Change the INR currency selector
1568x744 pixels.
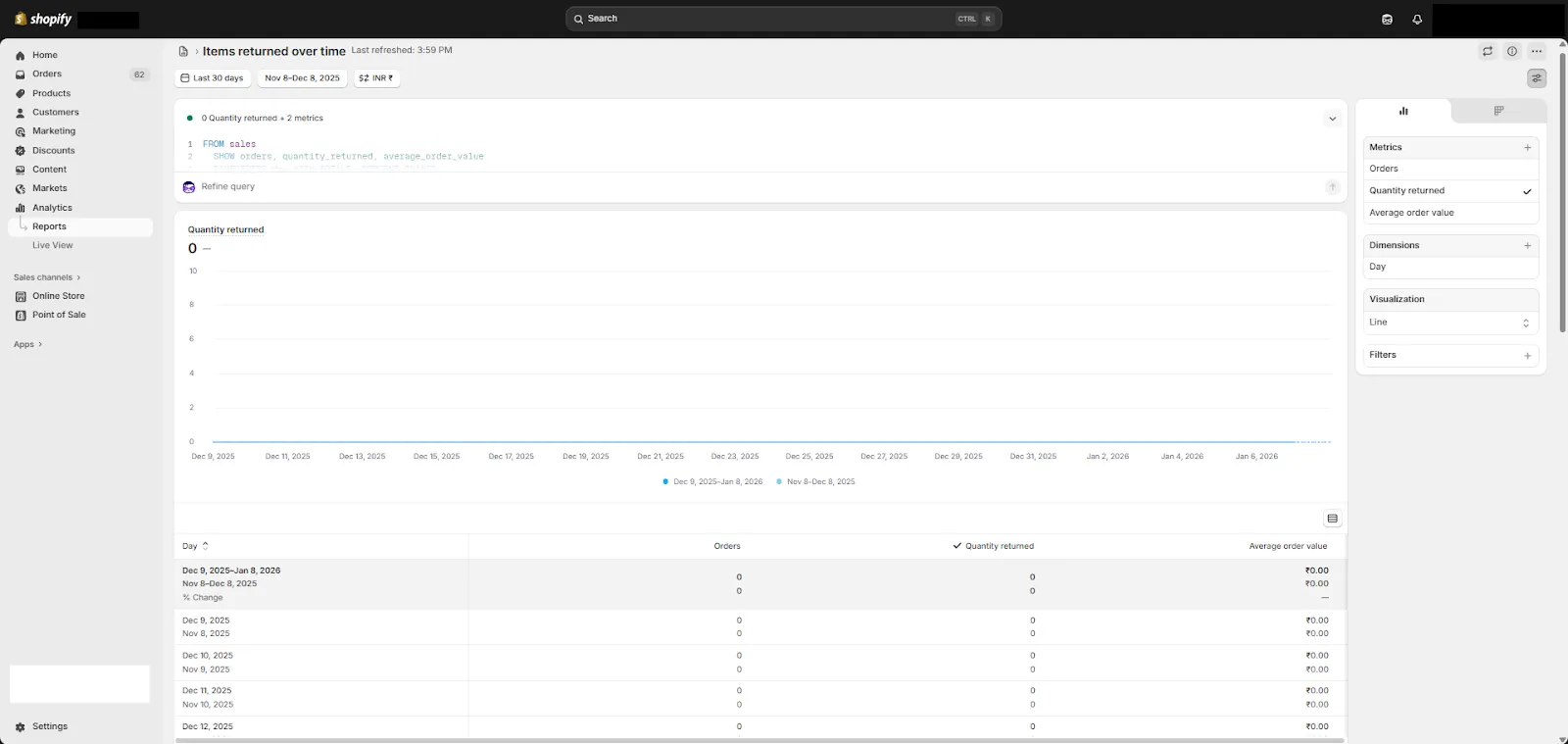(x=376, y=78)
